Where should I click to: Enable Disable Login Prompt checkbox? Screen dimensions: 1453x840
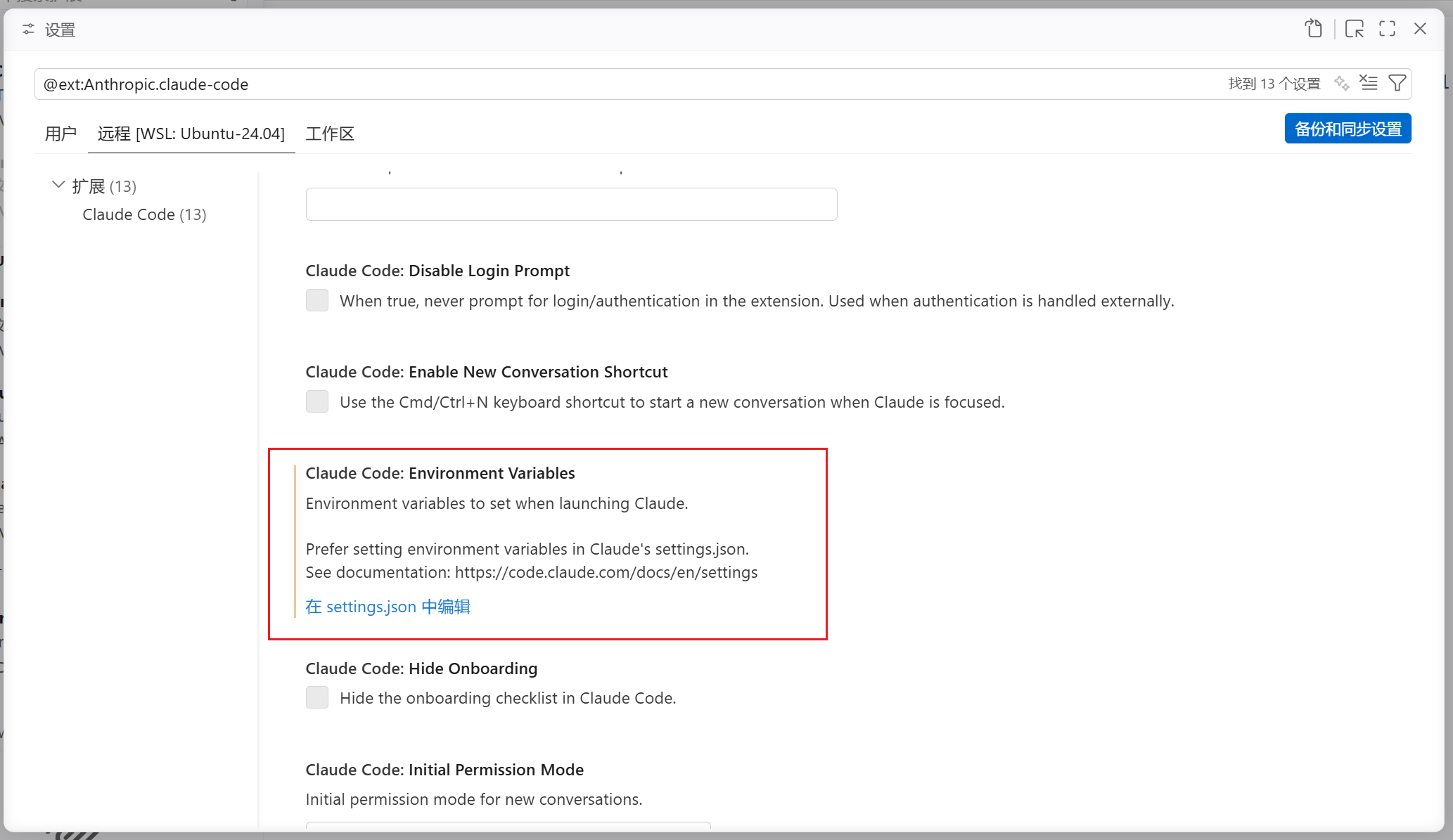(317, 301)
